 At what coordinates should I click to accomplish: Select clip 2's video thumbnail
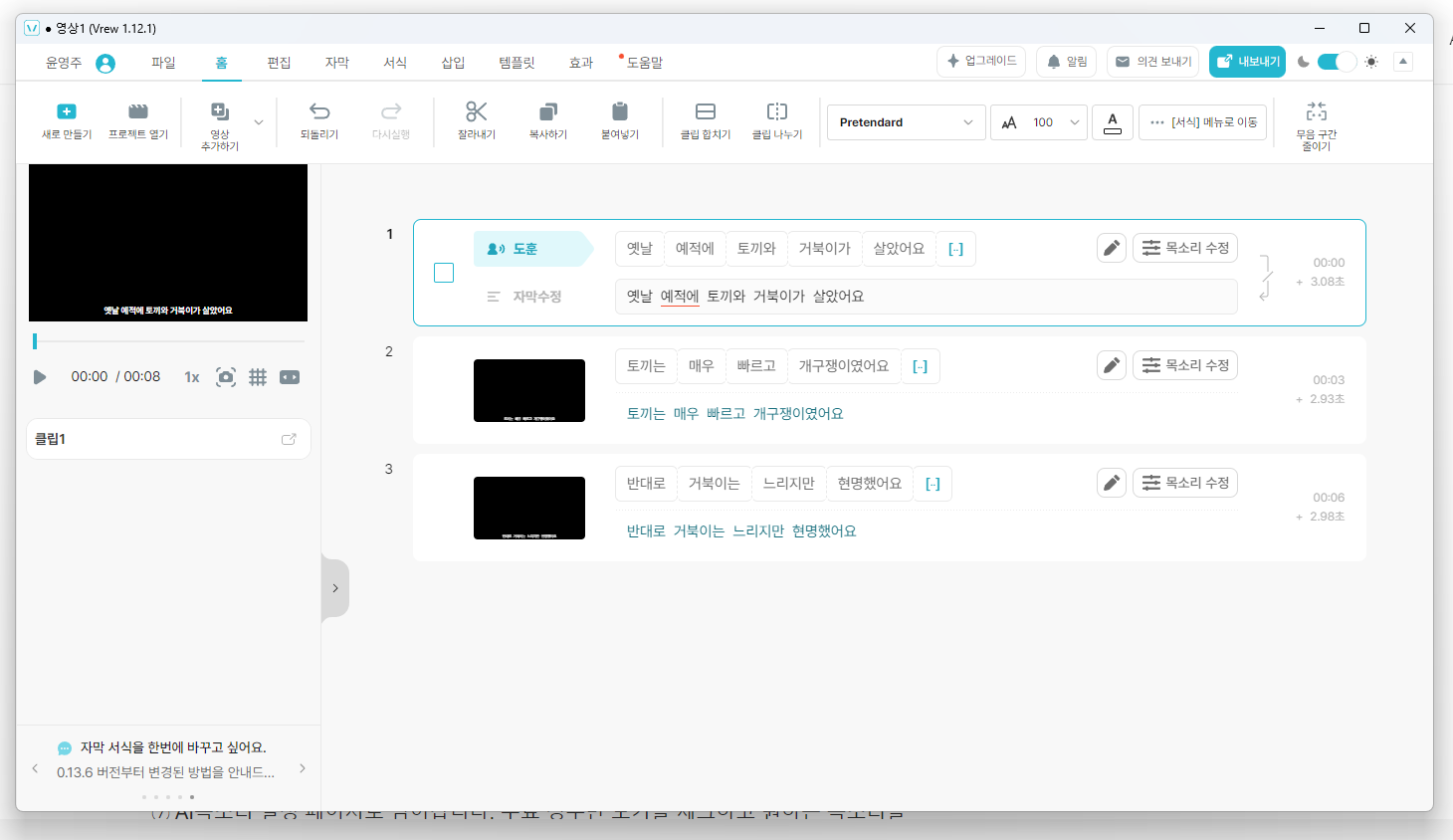pos(529,390)
